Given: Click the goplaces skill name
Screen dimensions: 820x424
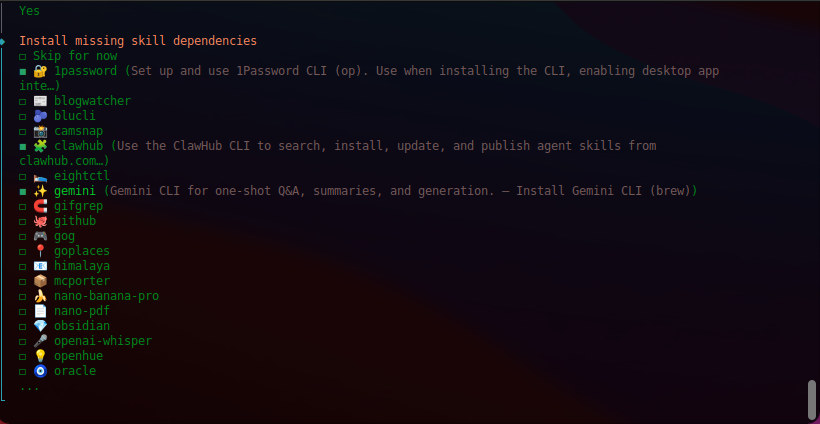Looking at the screenshot, I should [82, 251].
